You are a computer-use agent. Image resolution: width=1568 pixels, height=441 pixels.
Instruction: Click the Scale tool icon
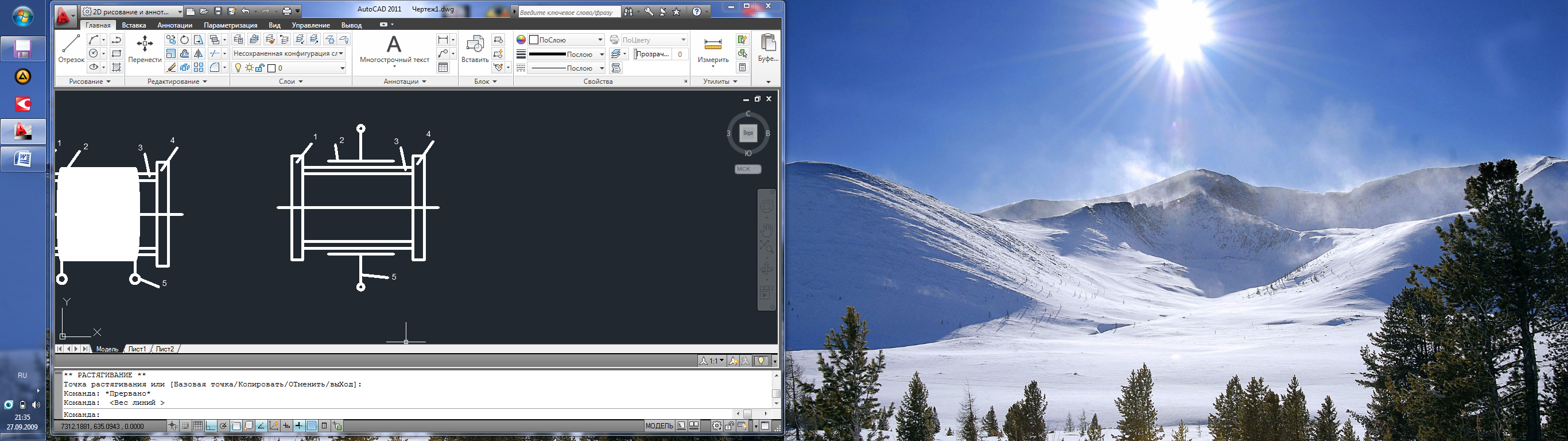171,53
